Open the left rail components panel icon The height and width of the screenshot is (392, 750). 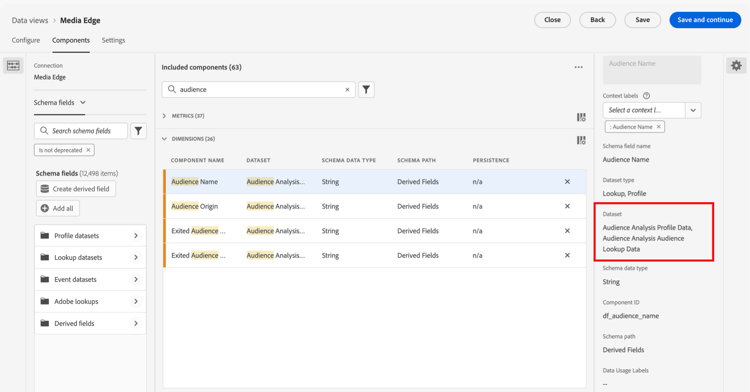tap(13, 65)
